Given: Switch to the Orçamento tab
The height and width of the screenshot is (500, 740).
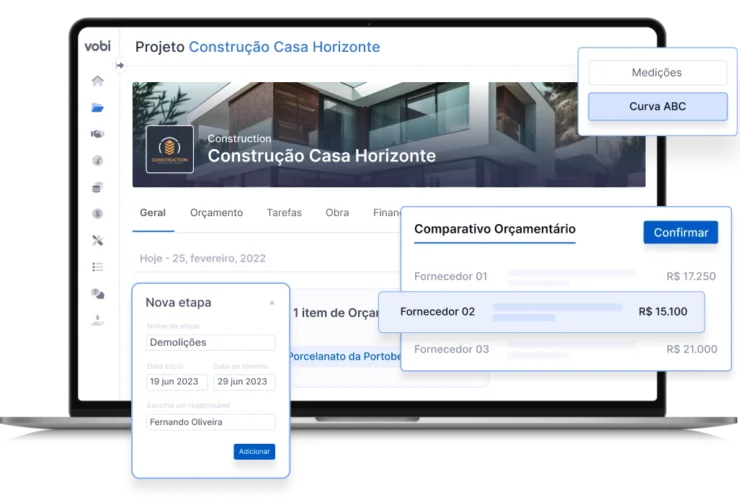Looking at the screenshot, I should click(216, 213).
